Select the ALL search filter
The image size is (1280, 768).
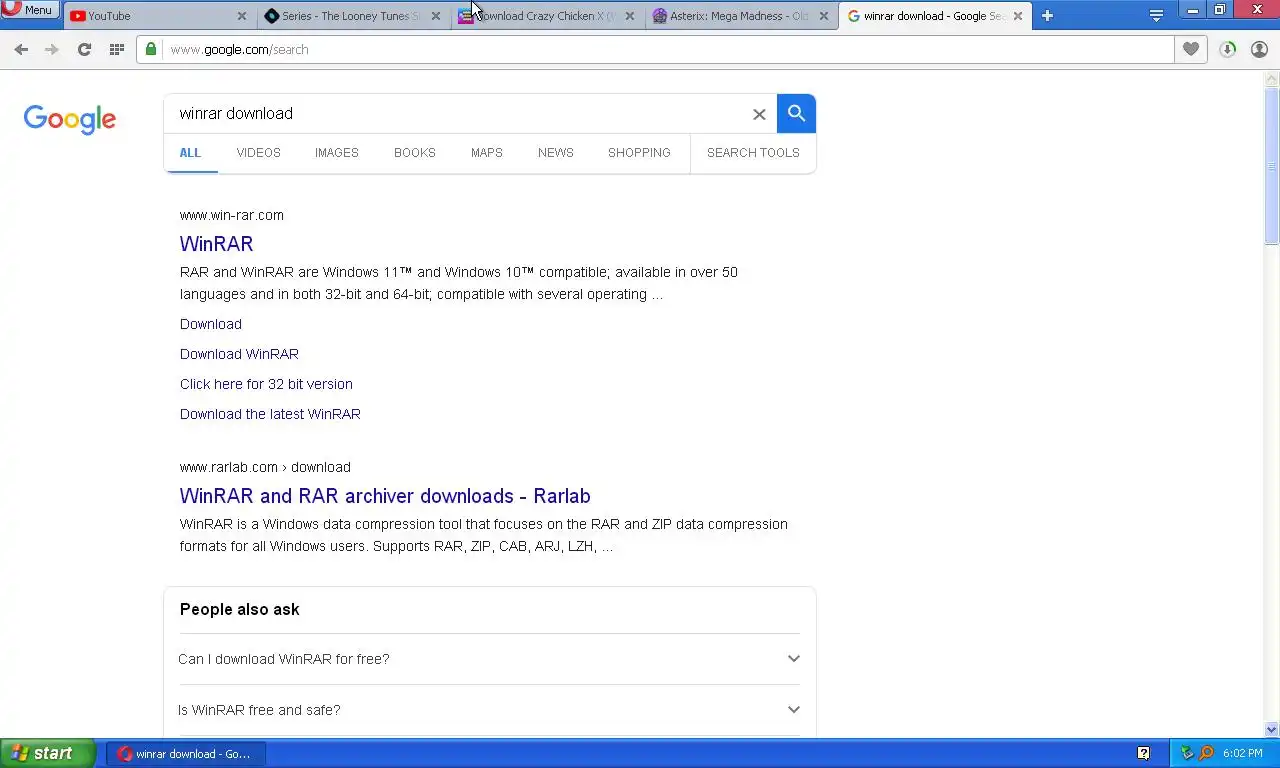[190, 153]
